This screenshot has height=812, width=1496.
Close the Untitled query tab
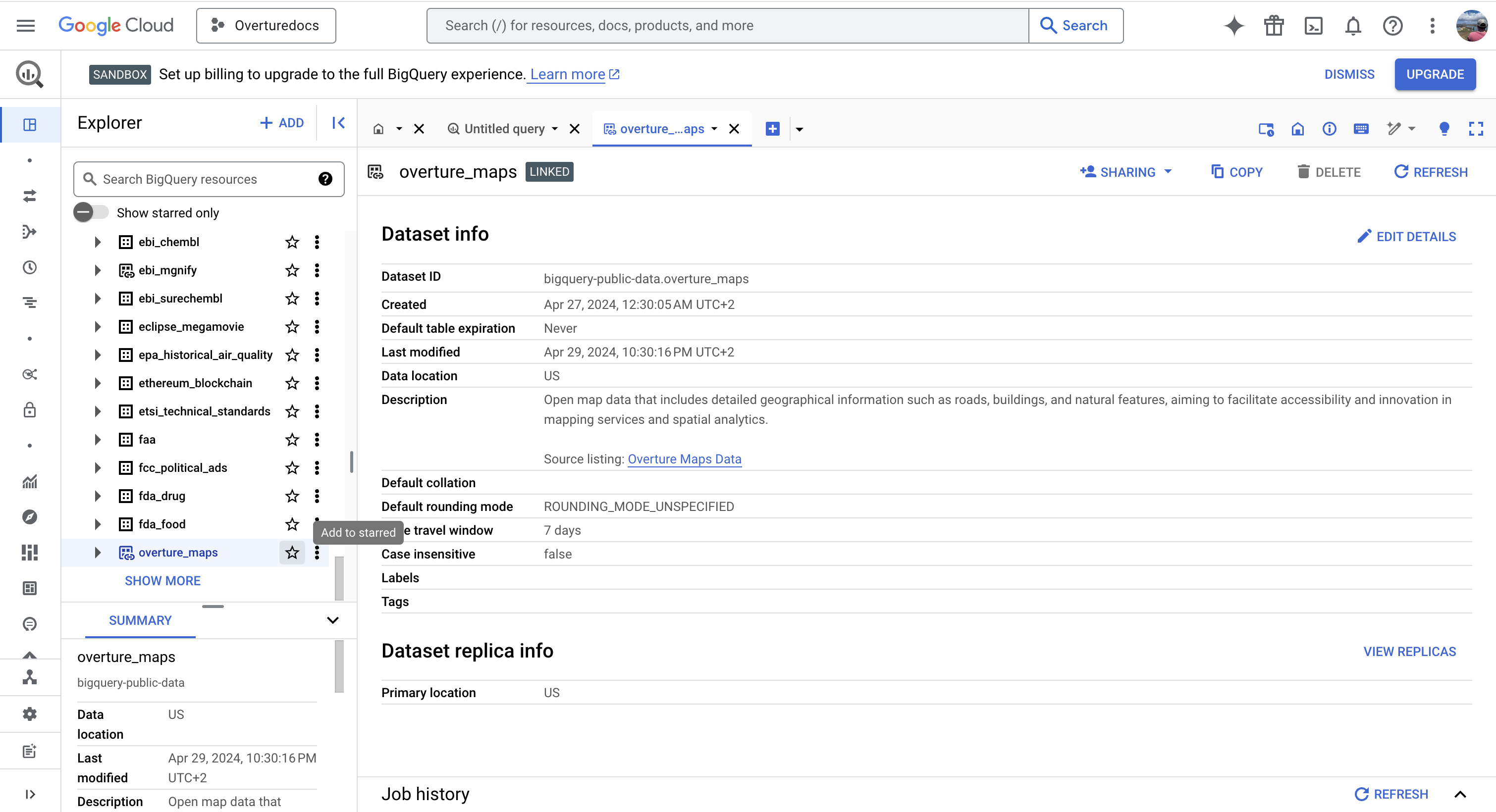tap(574, 129)
